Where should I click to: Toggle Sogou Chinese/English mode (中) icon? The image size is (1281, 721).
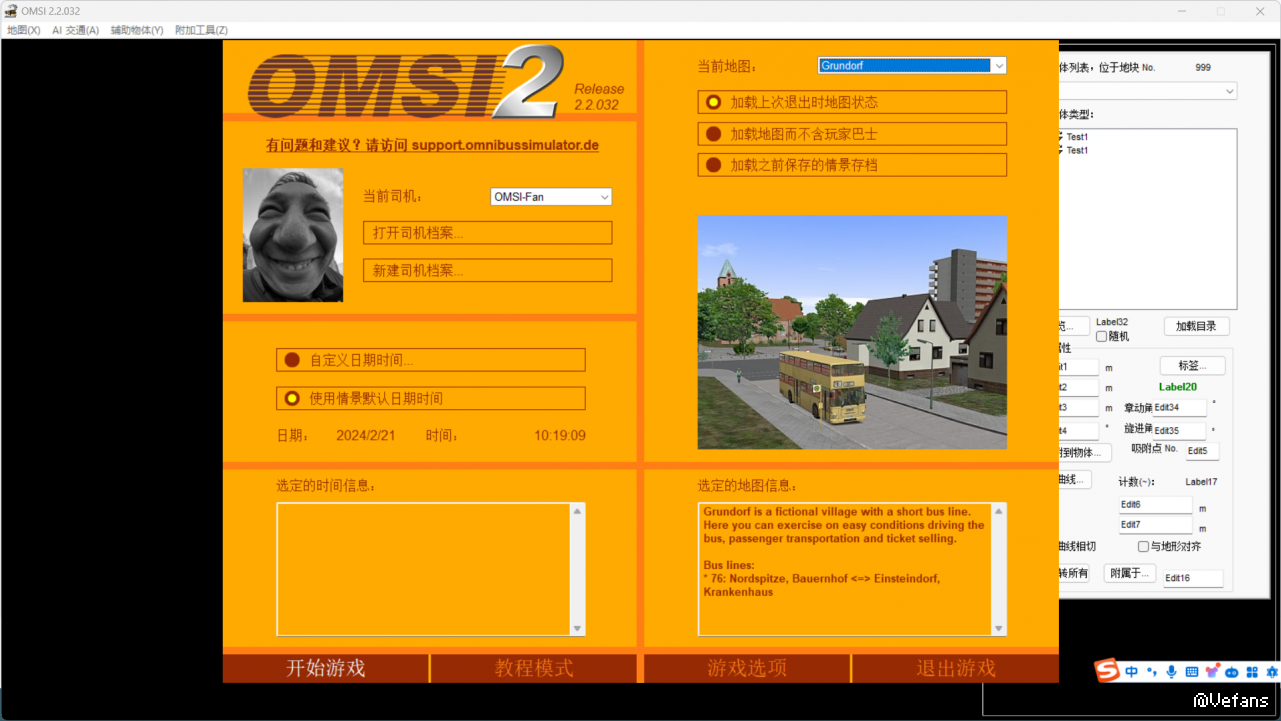pyautogui.click(x=1132, y=672)
